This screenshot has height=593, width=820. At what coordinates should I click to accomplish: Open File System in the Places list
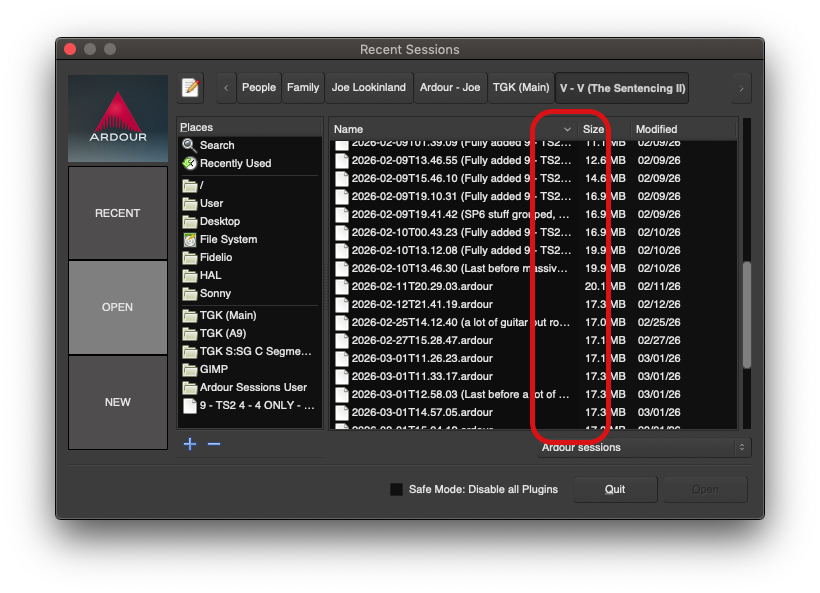228,239
